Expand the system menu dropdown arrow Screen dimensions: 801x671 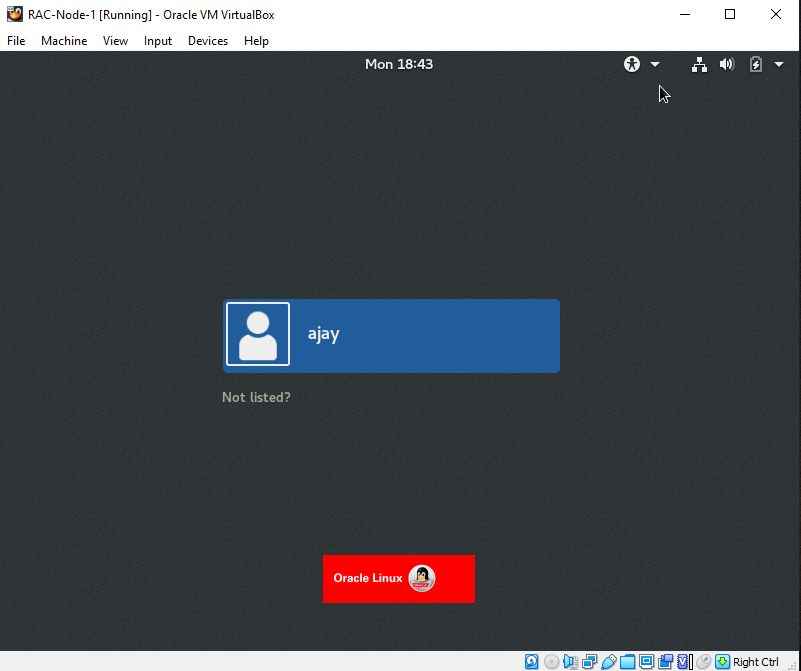(779, 64)
